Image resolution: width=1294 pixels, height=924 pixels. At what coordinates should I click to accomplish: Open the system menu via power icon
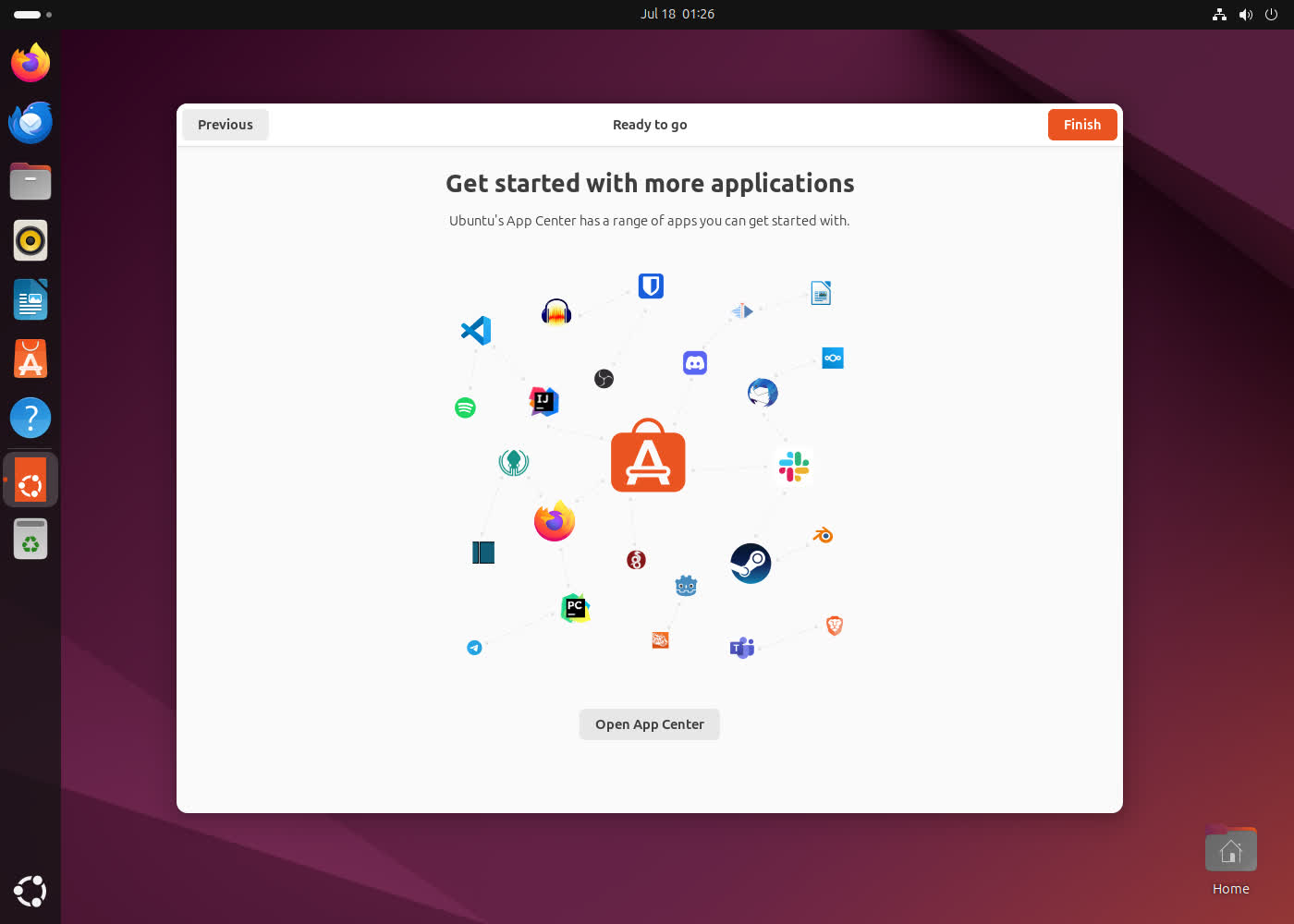(1271, 14)
